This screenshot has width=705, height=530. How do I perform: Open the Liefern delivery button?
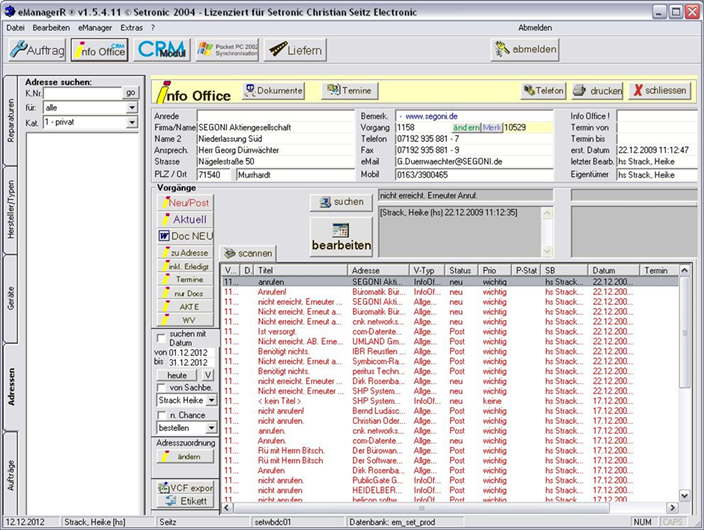(x=295, y=49)
